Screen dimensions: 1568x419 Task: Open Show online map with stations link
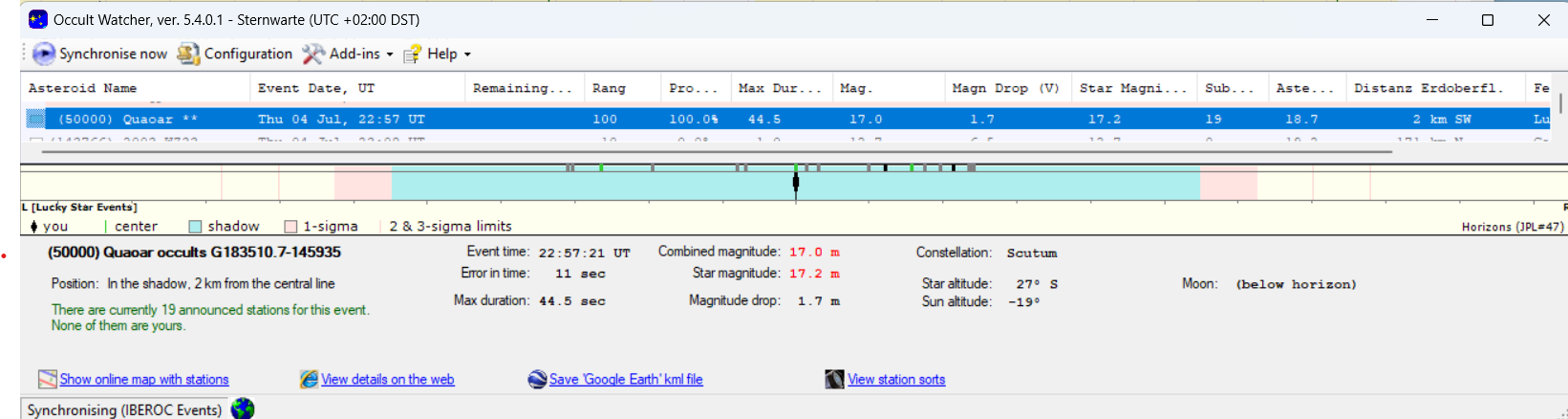click(x=144, y=380)
